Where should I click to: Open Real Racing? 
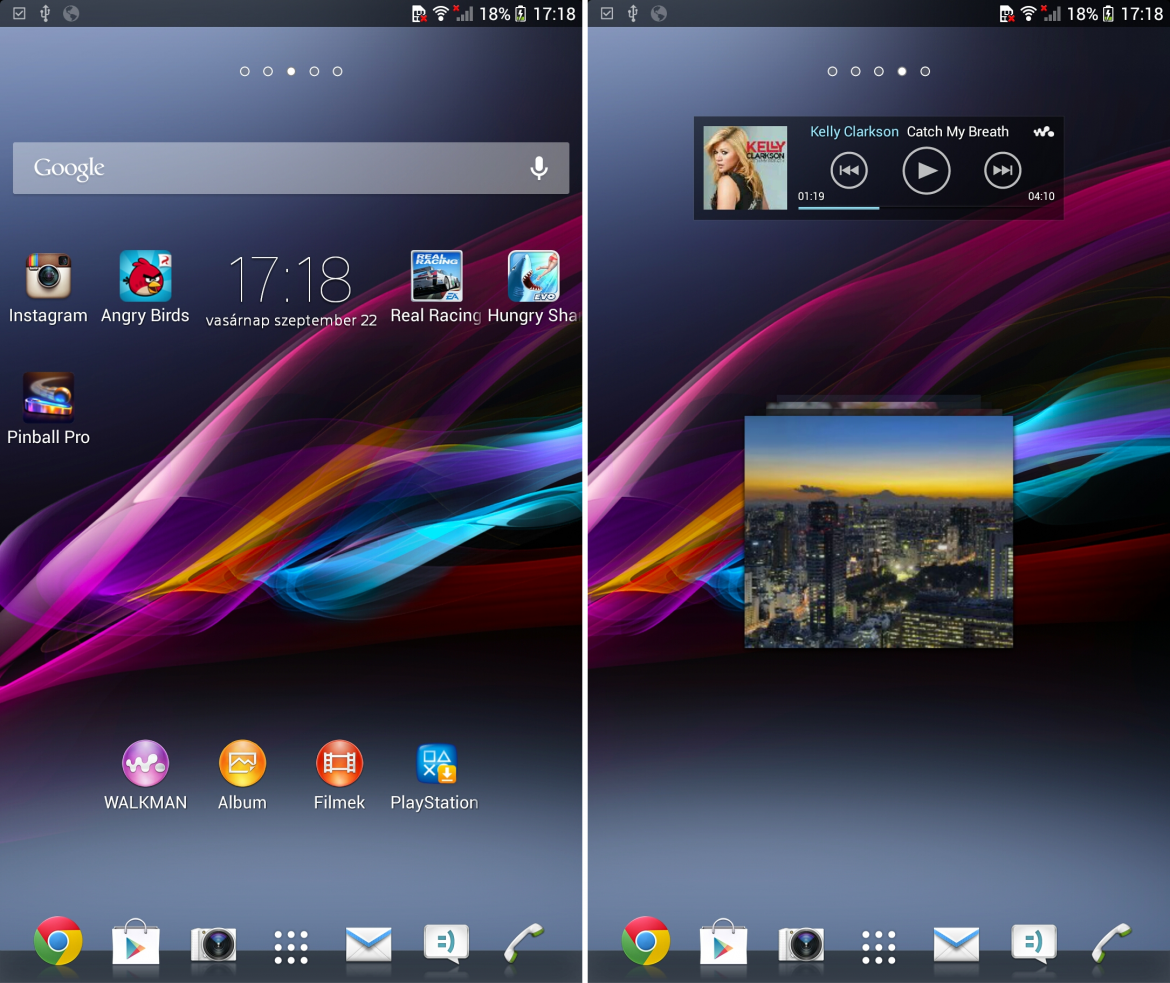[x=435, y=277]
